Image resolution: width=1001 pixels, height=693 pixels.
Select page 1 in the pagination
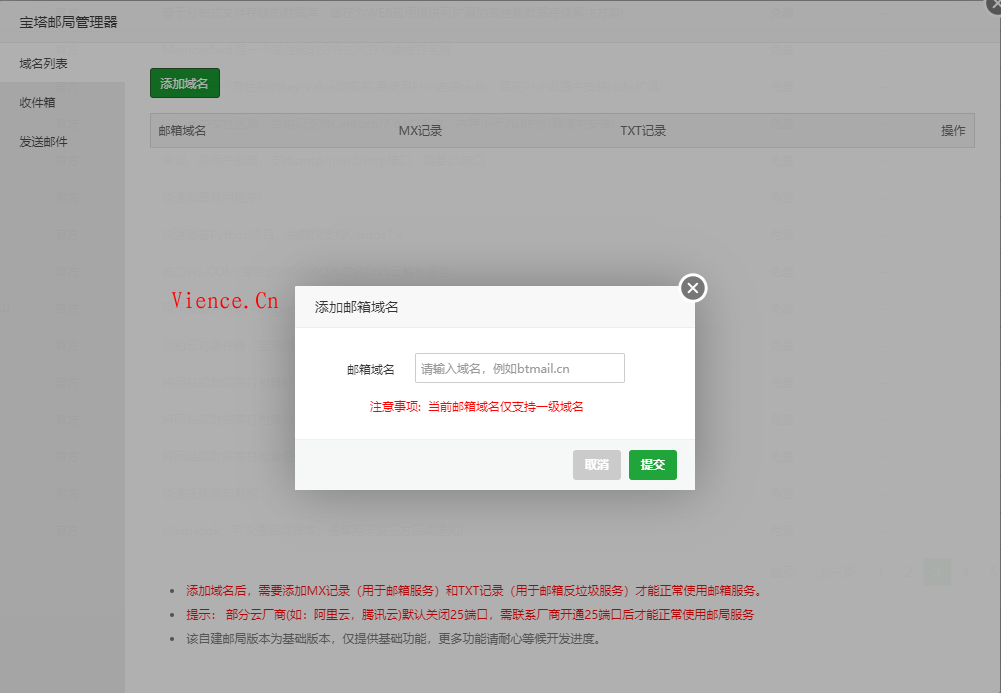(x=881, y=572)
